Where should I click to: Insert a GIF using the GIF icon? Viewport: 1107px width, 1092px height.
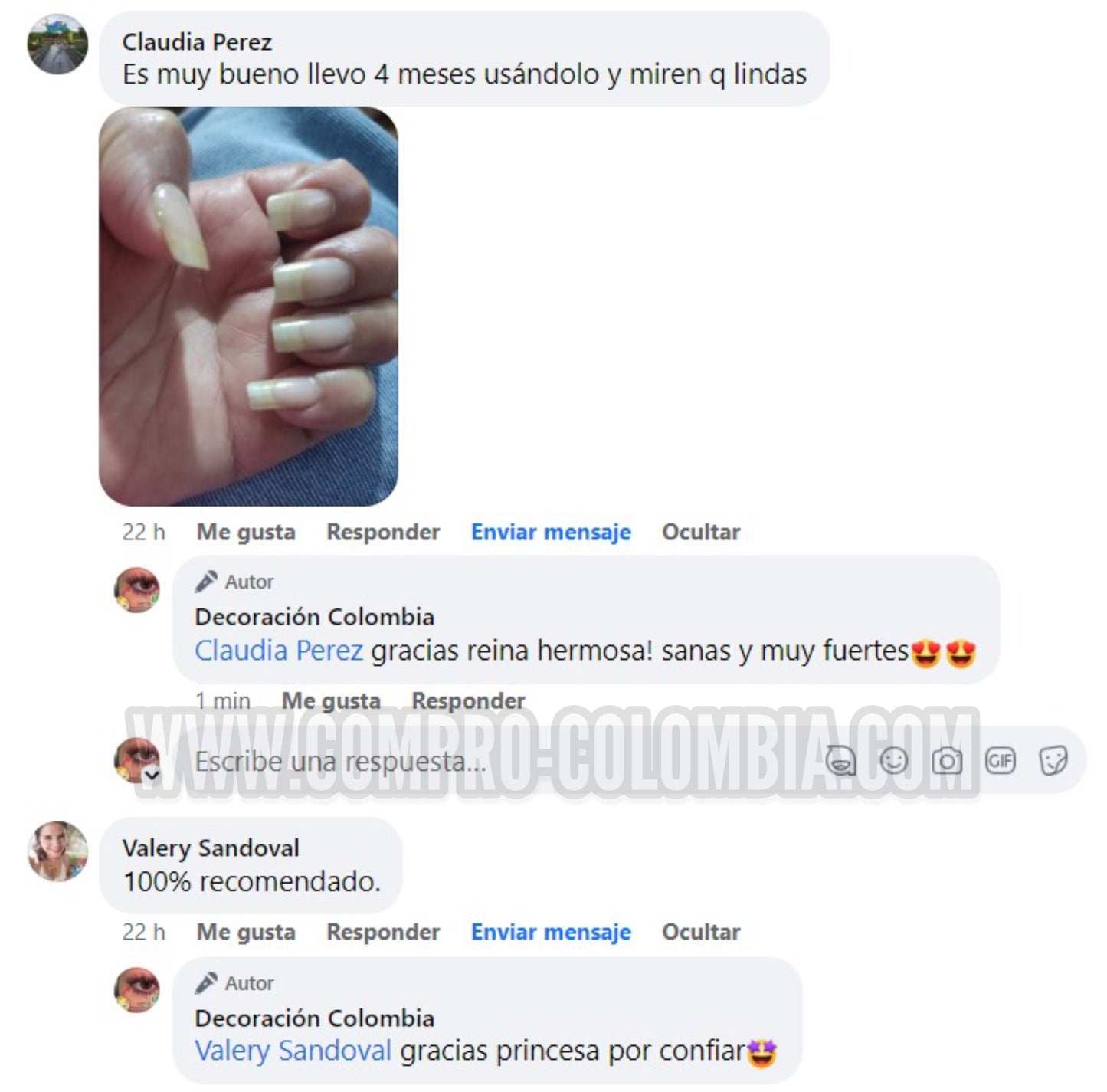[1000, 761]
